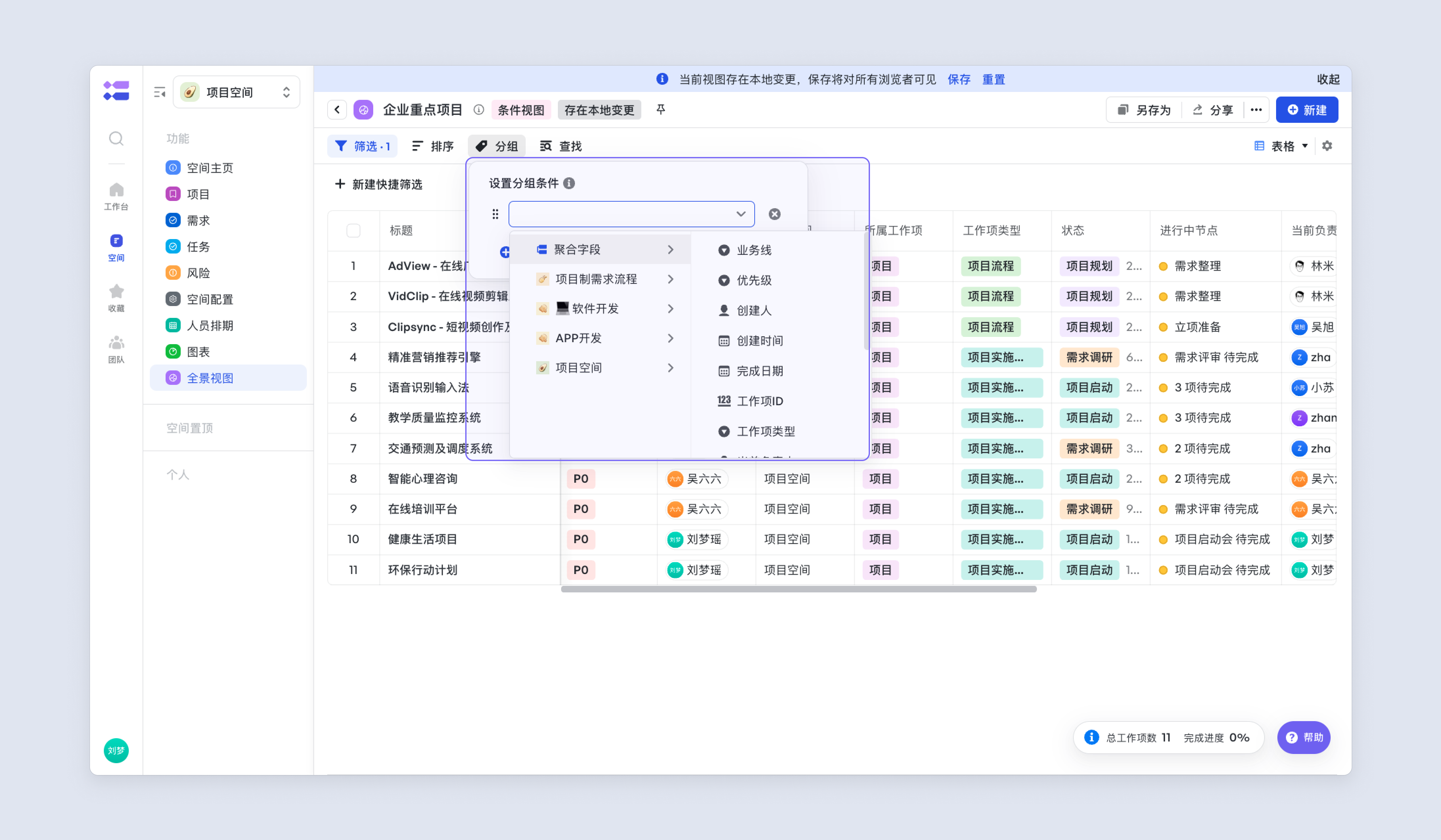
Task: Open 全景视图 in sidebar
Action: (228, 378)
